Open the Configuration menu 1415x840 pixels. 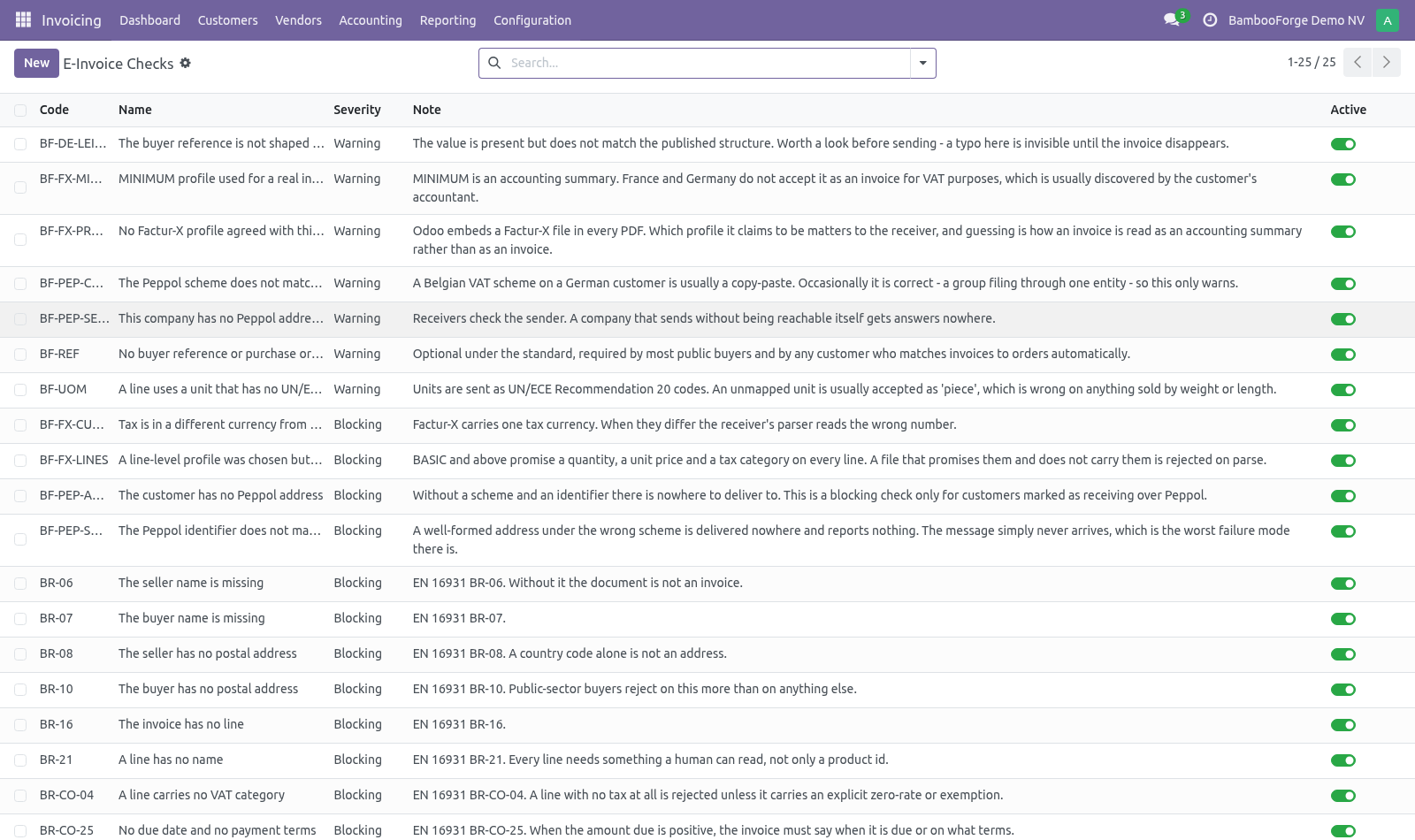point(532,19)
